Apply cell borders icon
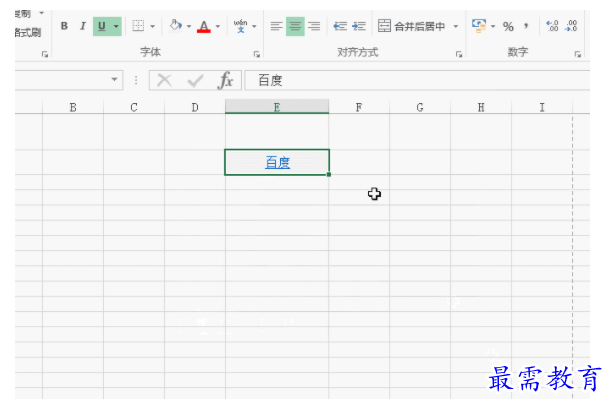Viewport: 610px width, 410px height. point(138,26)
